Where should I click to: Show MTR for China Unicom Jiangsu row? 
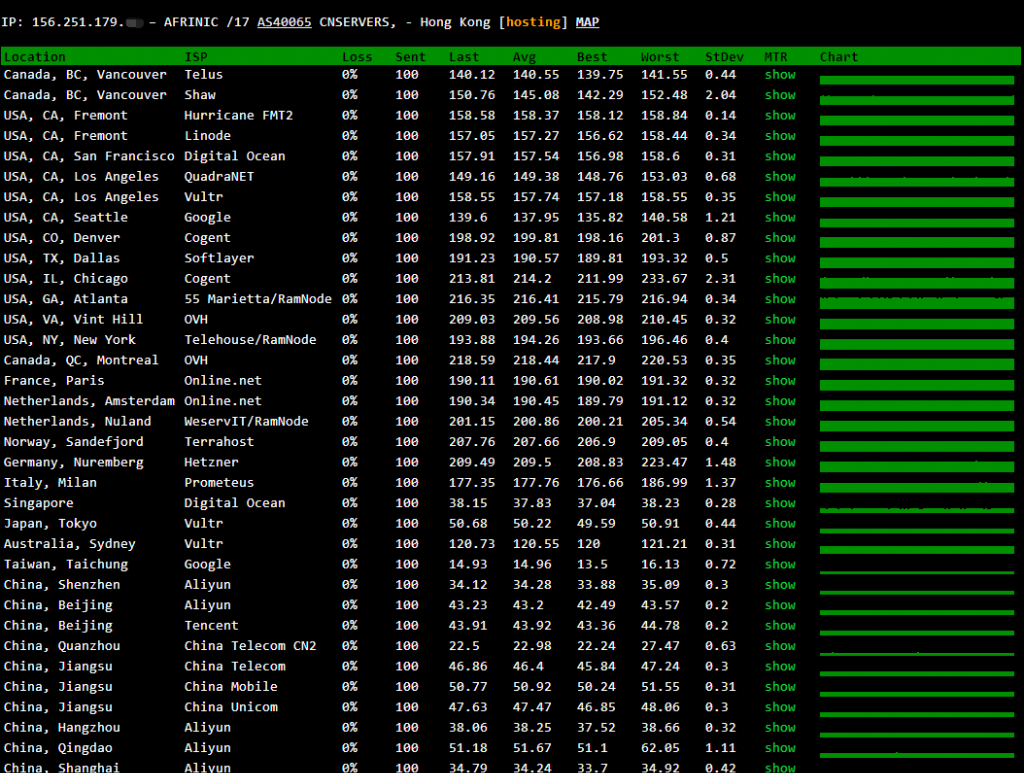(780, 707)
